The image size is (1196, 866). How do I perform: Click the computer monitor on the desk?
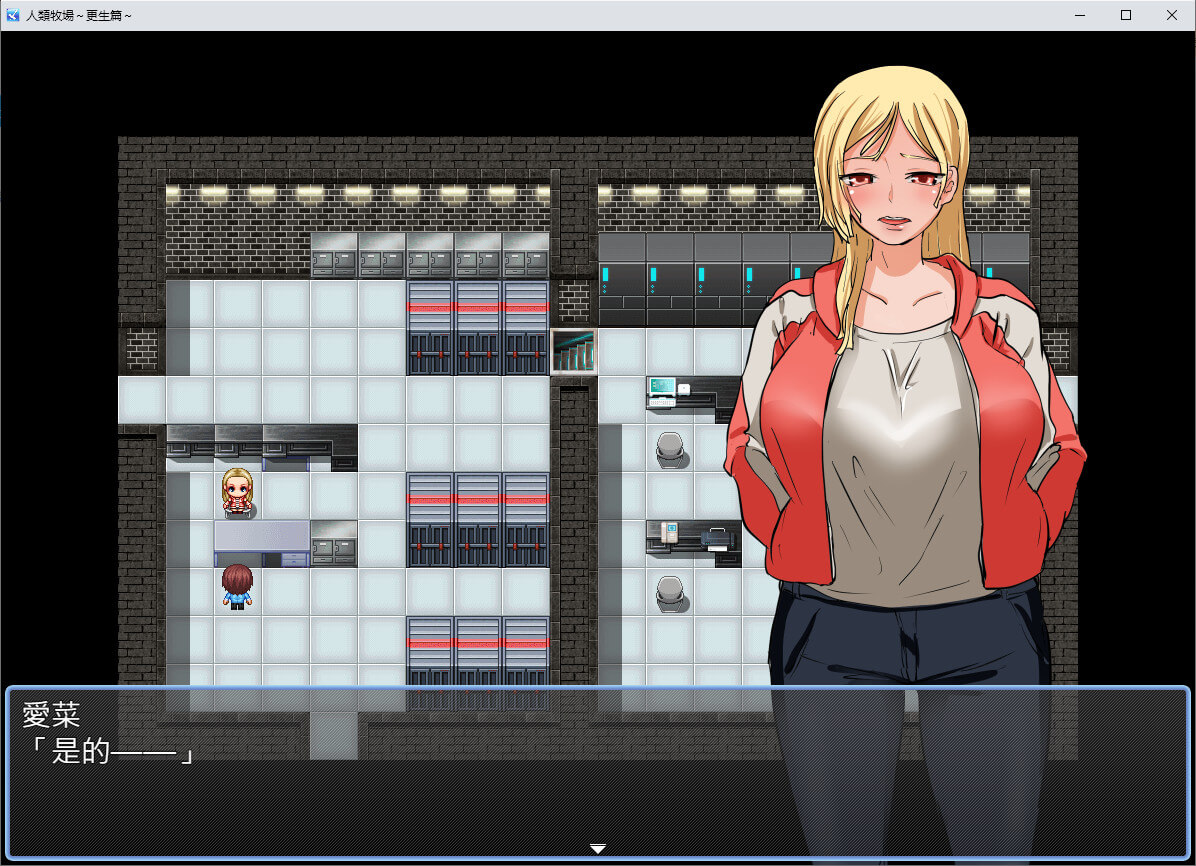click(x=661, y=387)
